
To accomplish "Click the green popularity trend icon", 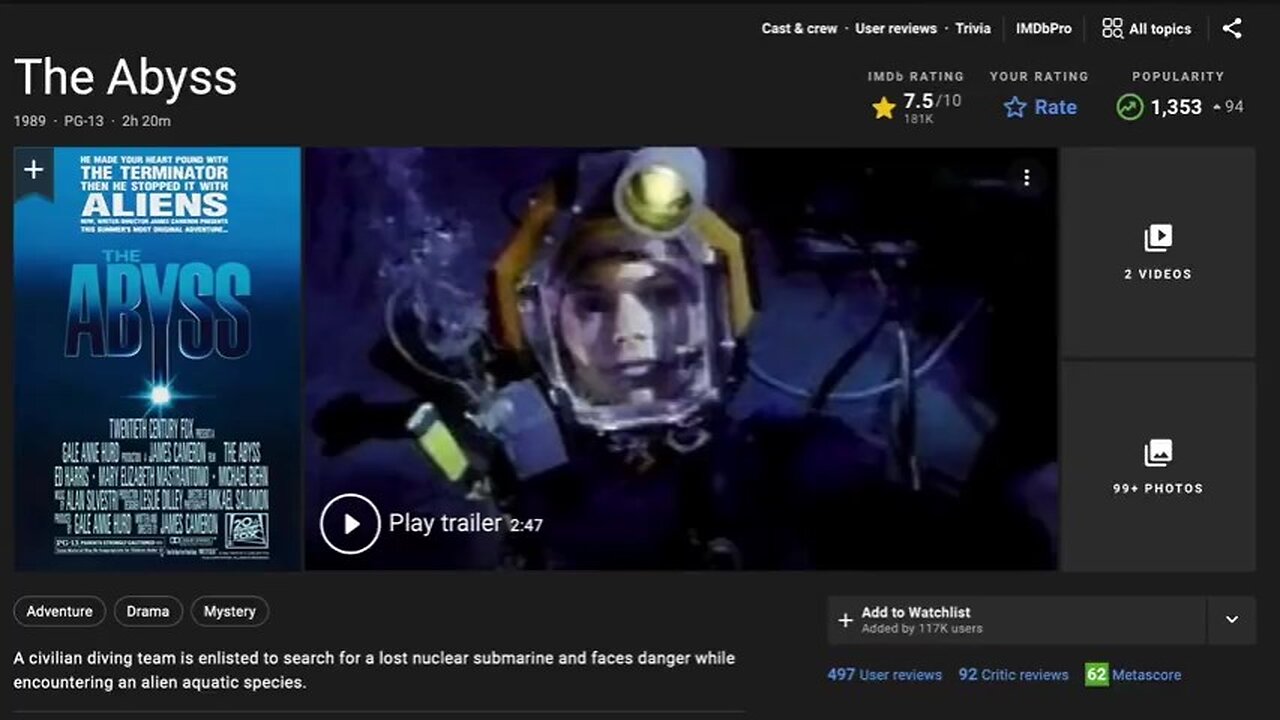I will [1130, 107].
